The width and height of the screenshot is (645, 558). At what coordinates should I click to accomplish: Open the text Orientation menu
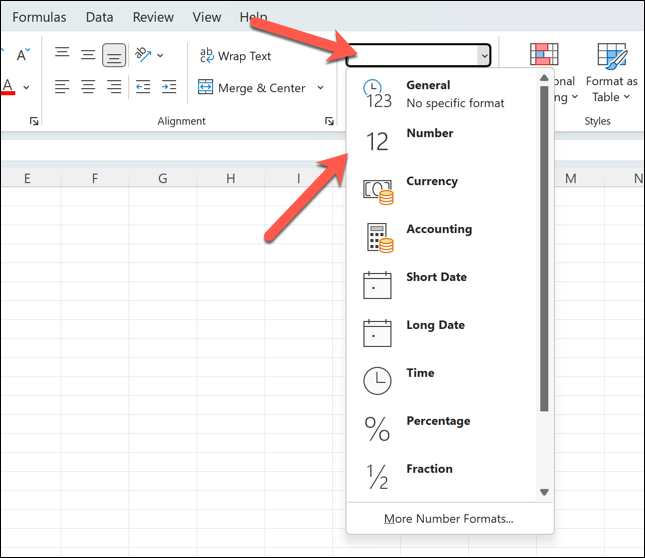[x=149, y=55]
